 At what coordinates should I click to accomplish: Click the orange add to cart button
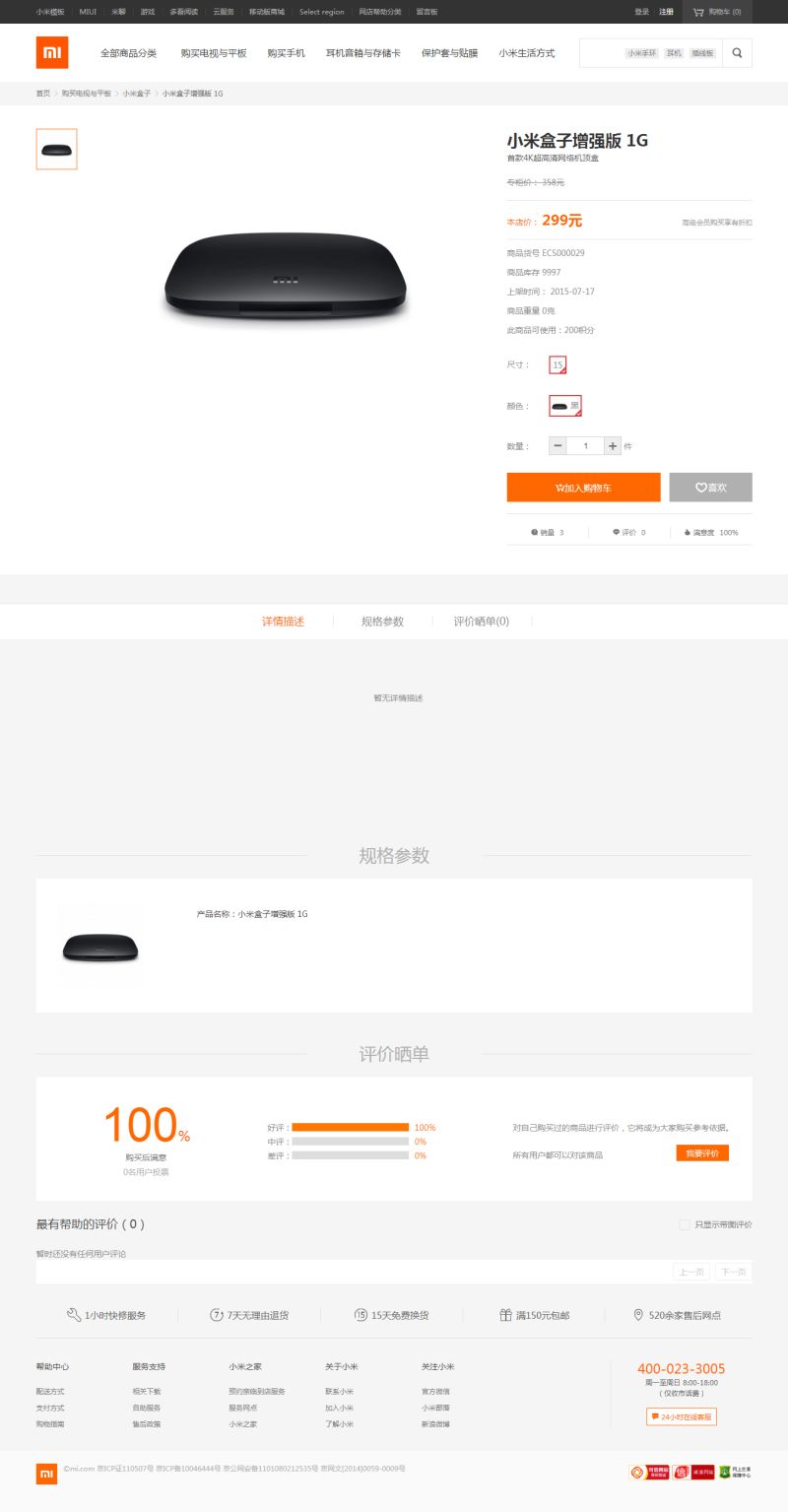tap(583, 488)
